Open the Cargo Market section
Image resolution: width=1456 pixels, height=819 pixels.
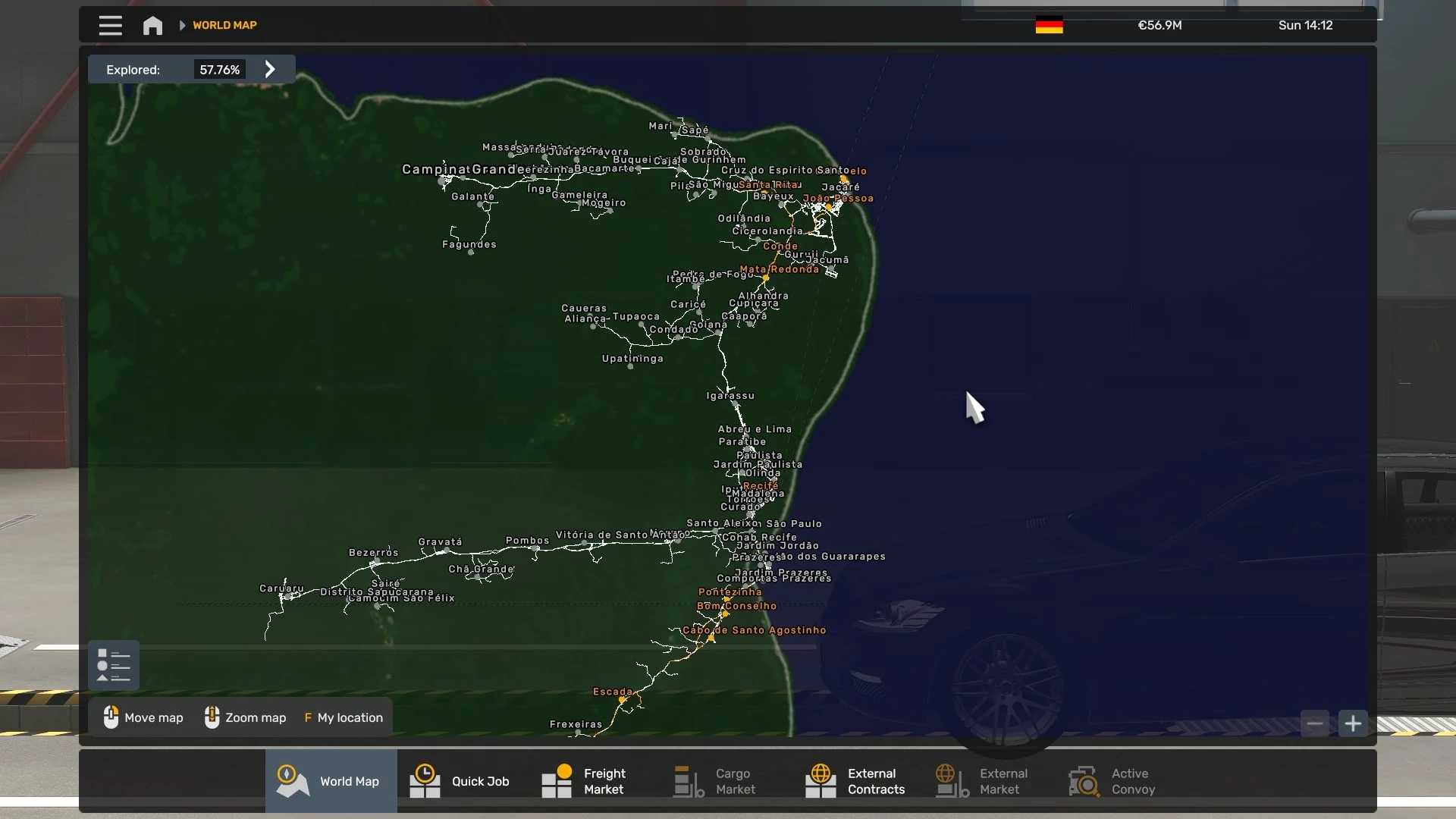[x=716, y=781]
